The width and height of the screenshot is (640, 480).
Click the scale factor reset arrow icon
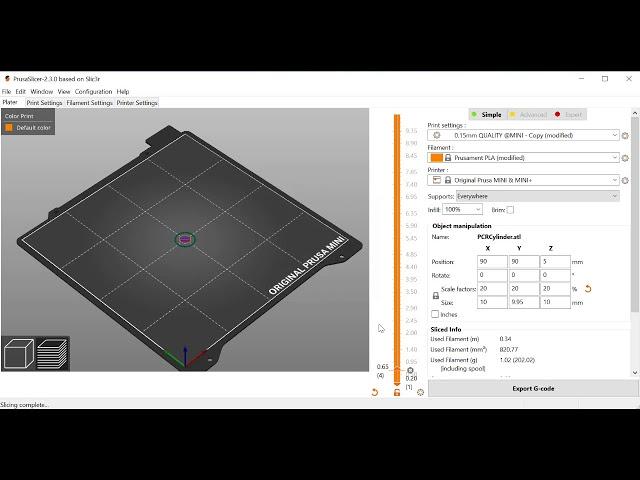pos(588,289)
